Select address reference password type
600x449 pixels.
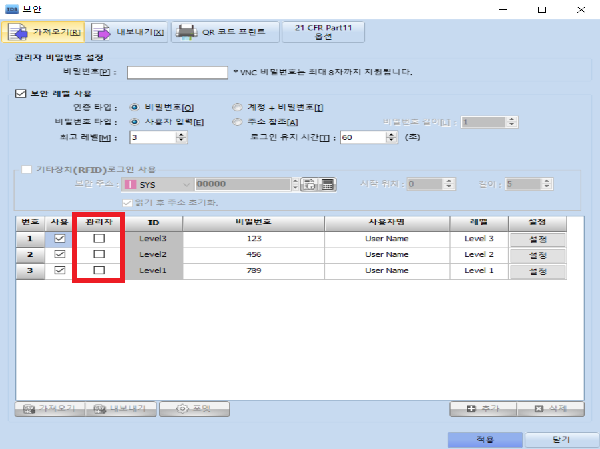point(237,122)
